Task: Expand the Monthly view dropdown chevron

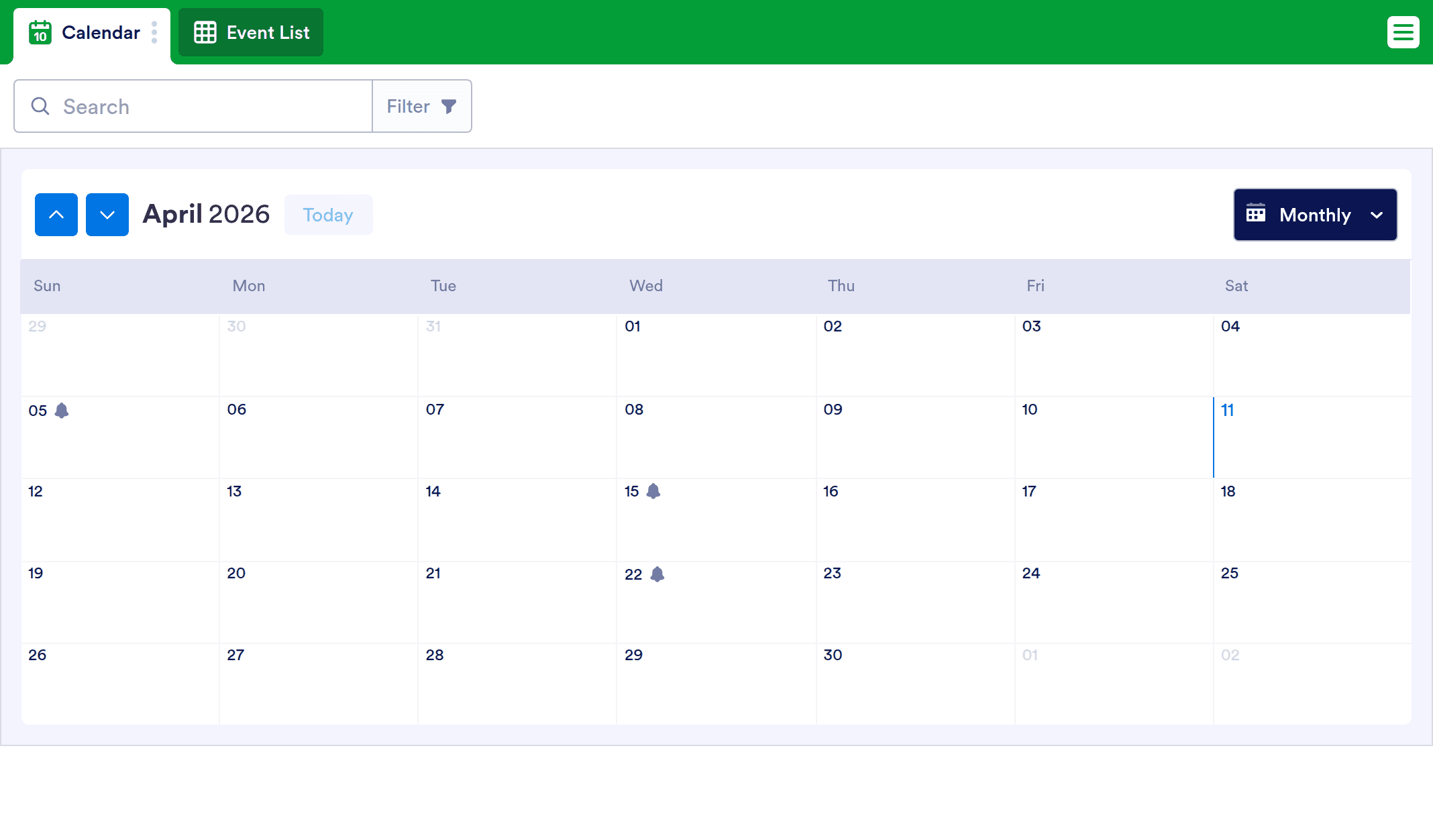Action: [x=1377, y=215]
